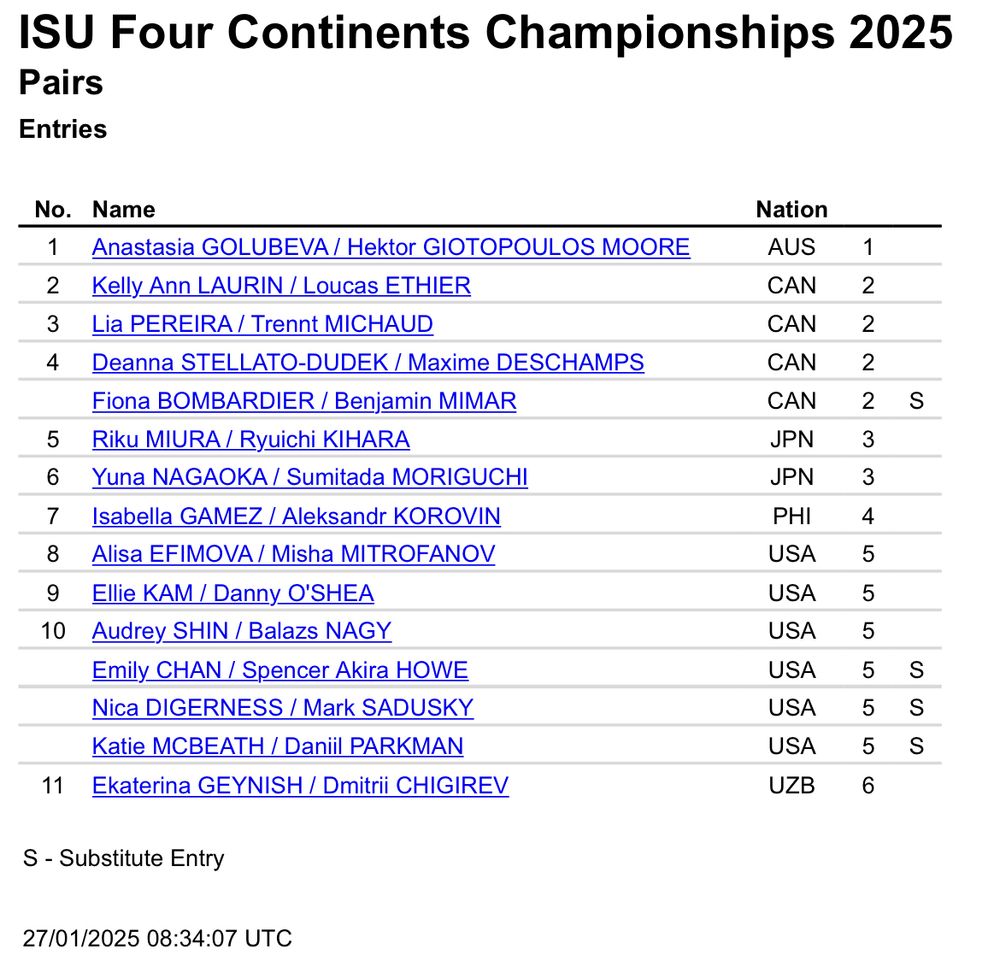
Task: Select Fiona BOMBARDIER / Benjamin MIMAR link
Action: [x=304, y=401]
